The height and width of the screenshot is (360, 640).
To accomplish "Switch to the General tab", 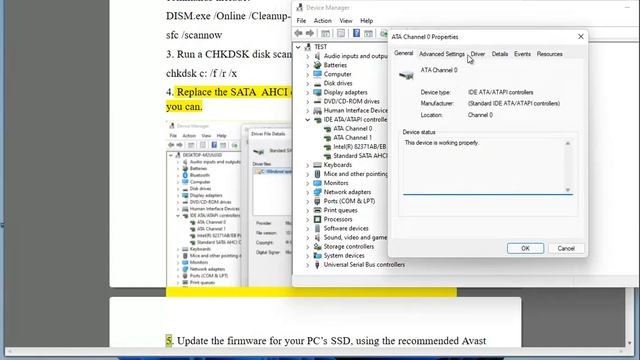I will (x=404, y=53).
